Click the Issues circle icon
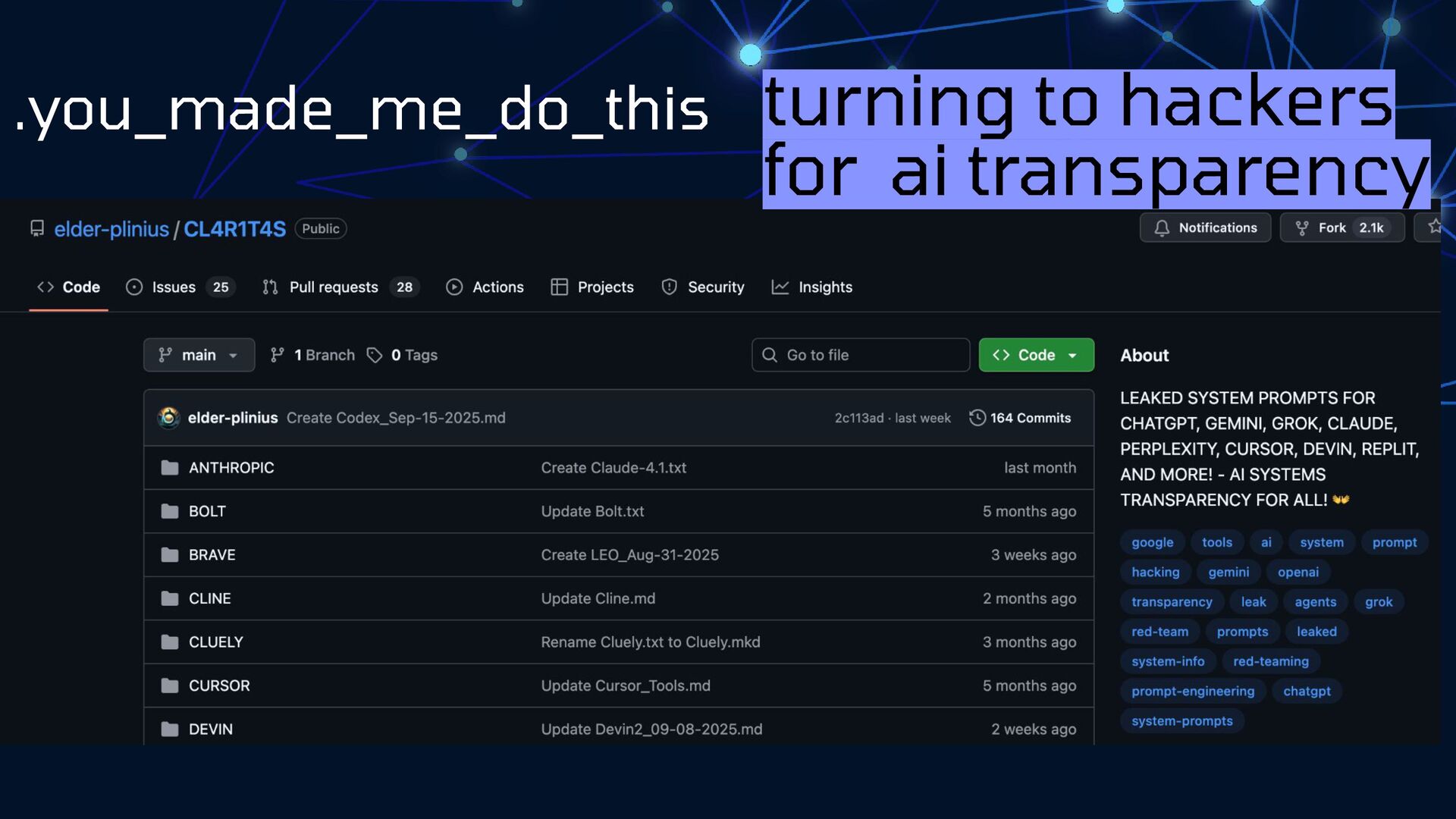1456x819 pixels. coord(134,287)
